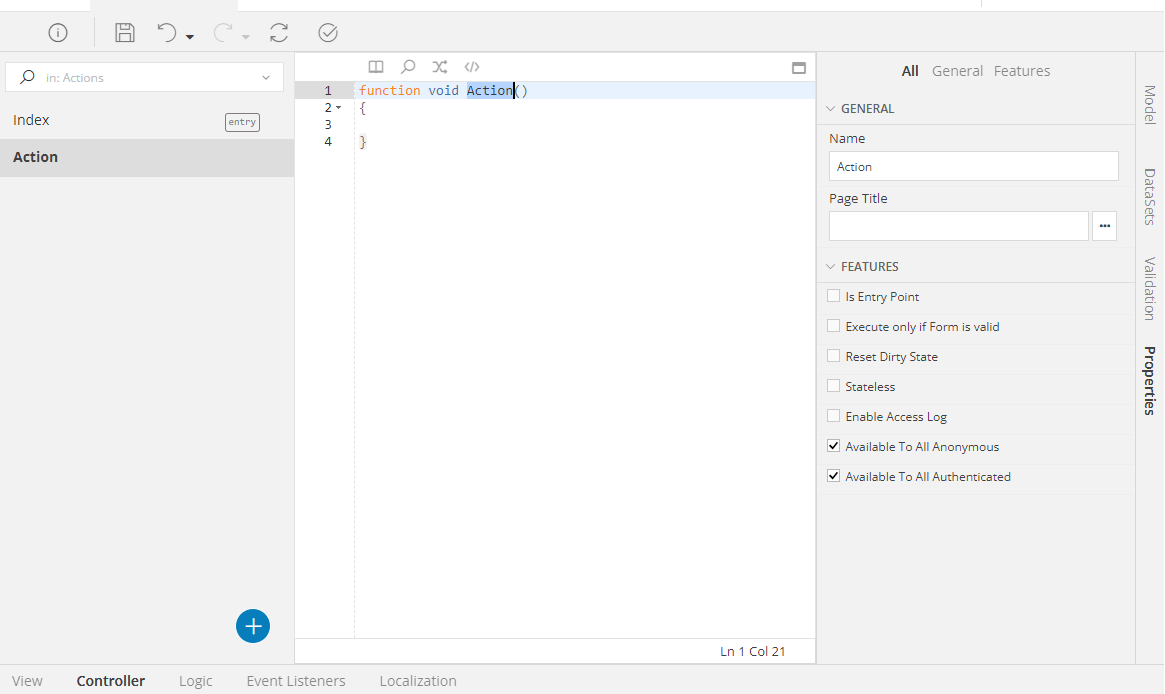Viewport: 1165px width, 694px height.
Task: Switch to the Logic tab
Action: (196, 681)
